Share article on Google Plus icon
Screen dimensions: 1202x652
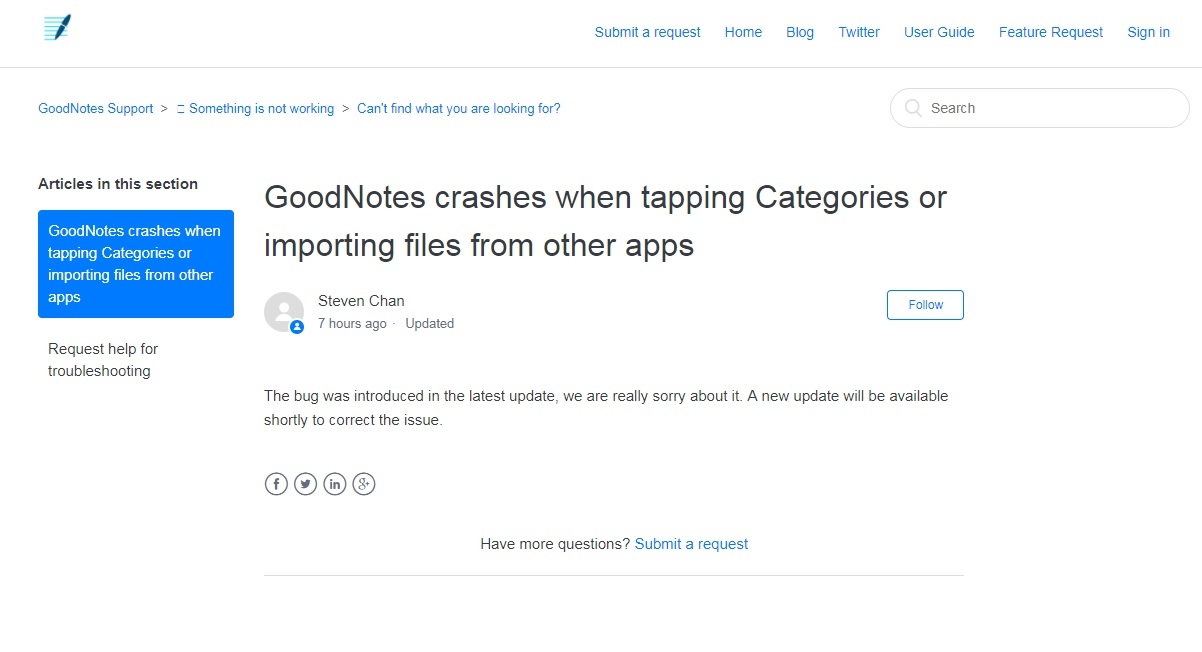tap(364, 484)
